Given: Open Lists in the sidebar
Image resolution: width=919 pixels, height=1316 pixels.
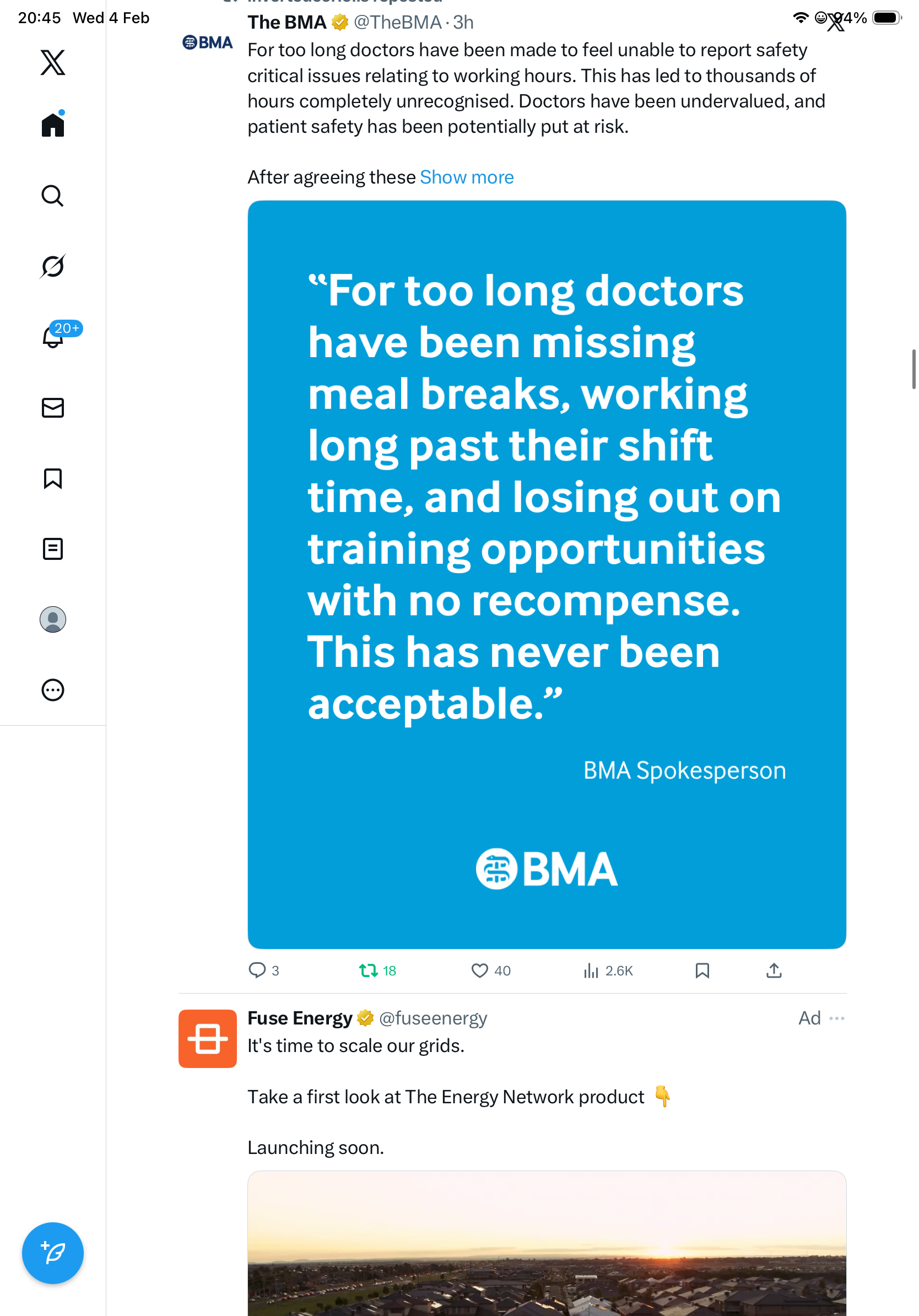Looking at the screenshot, I should [x=53, y=548].
